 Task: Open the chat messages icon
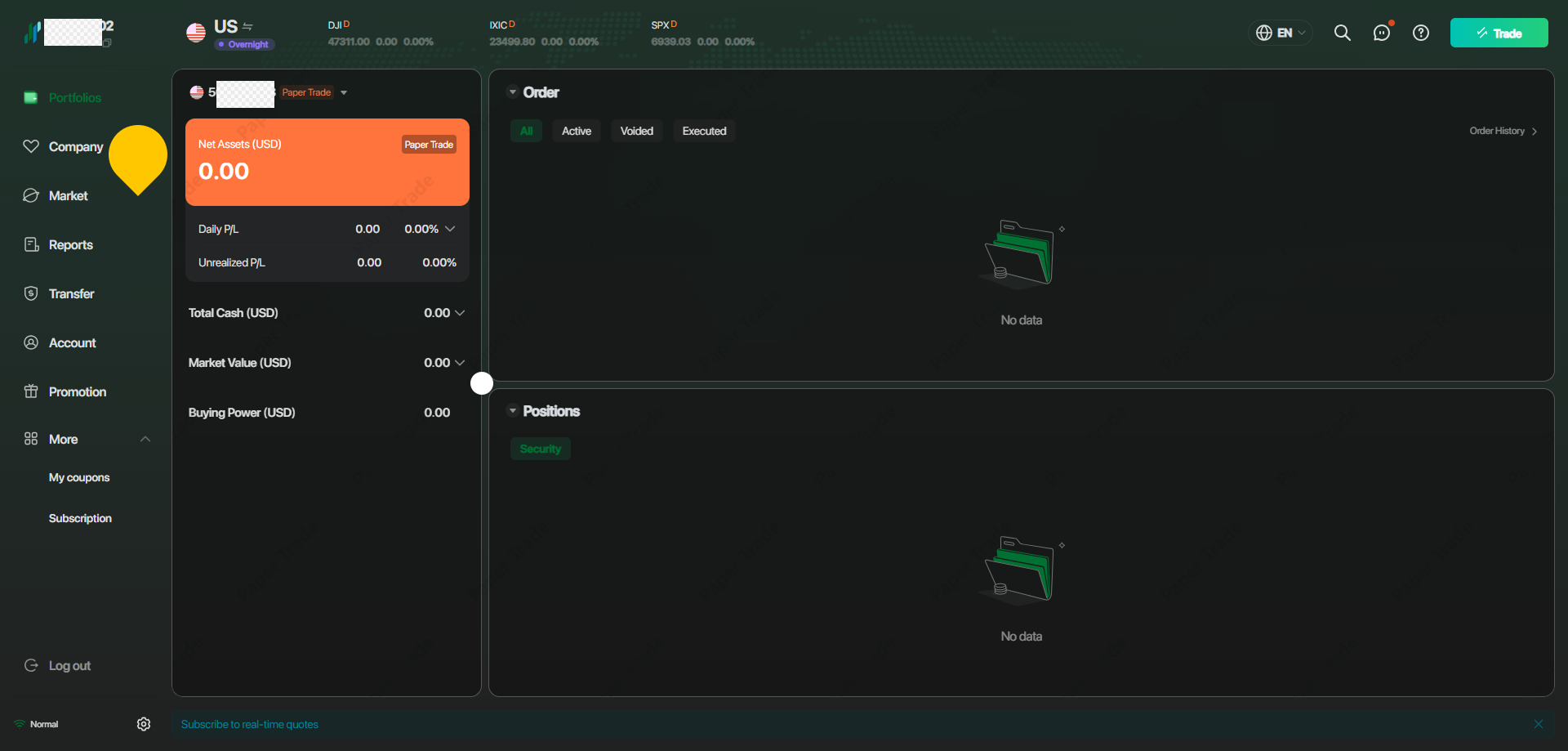[x=1381, y=33]
